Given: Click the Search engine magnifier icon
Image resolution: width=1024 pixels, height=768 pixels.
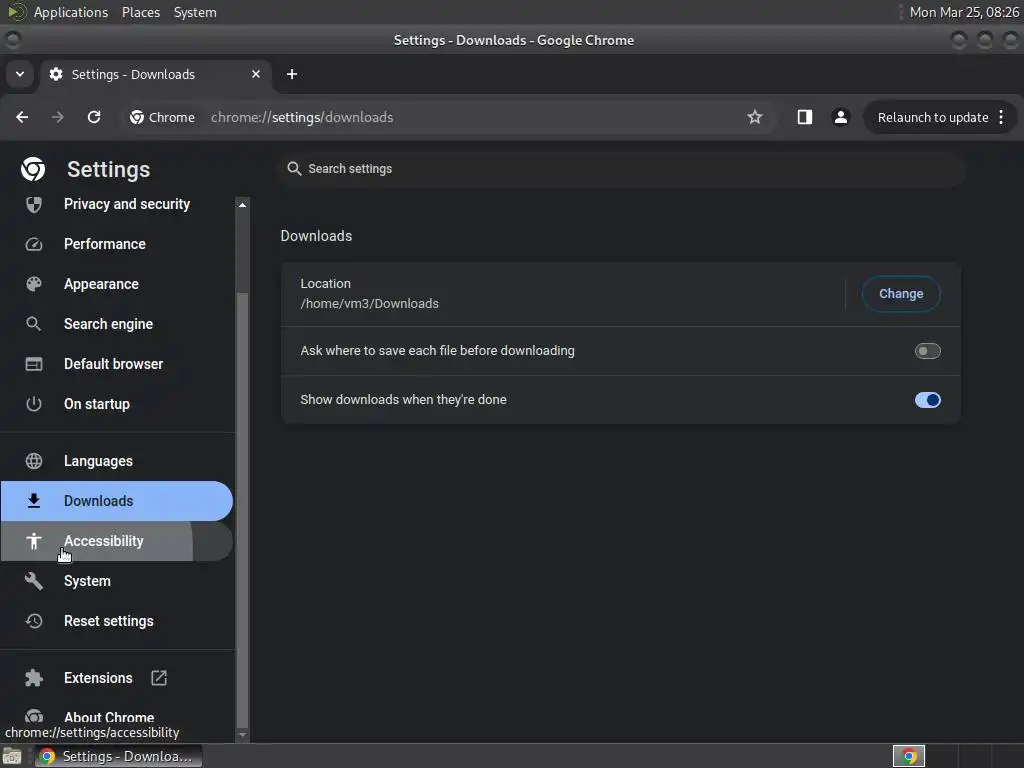Looking at the screenshot, I should tap(34, 324).
